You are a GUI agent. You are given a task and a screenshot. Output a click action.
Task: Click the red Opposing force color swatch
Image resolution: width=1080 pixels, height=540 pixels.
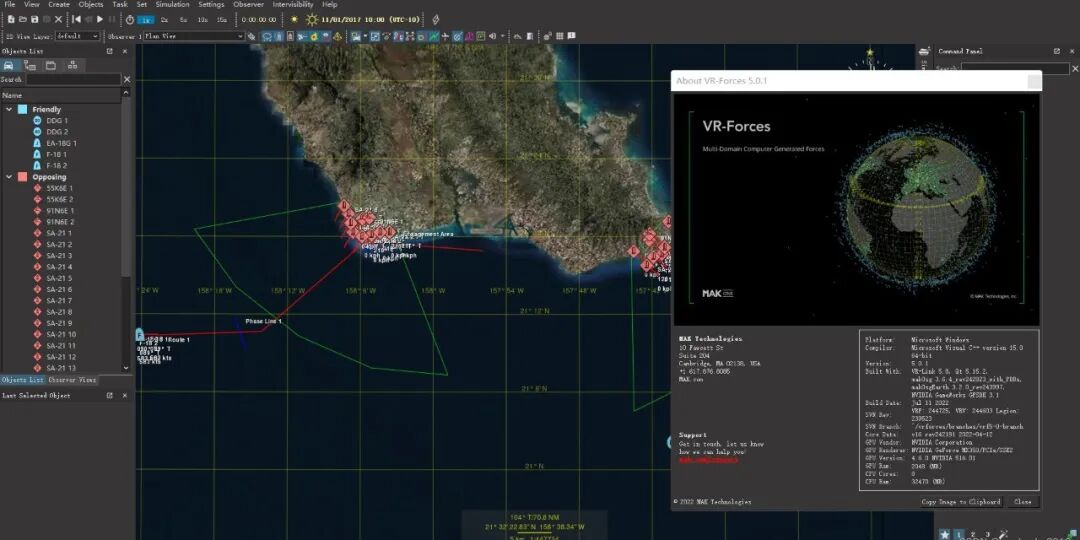(23, 177)
